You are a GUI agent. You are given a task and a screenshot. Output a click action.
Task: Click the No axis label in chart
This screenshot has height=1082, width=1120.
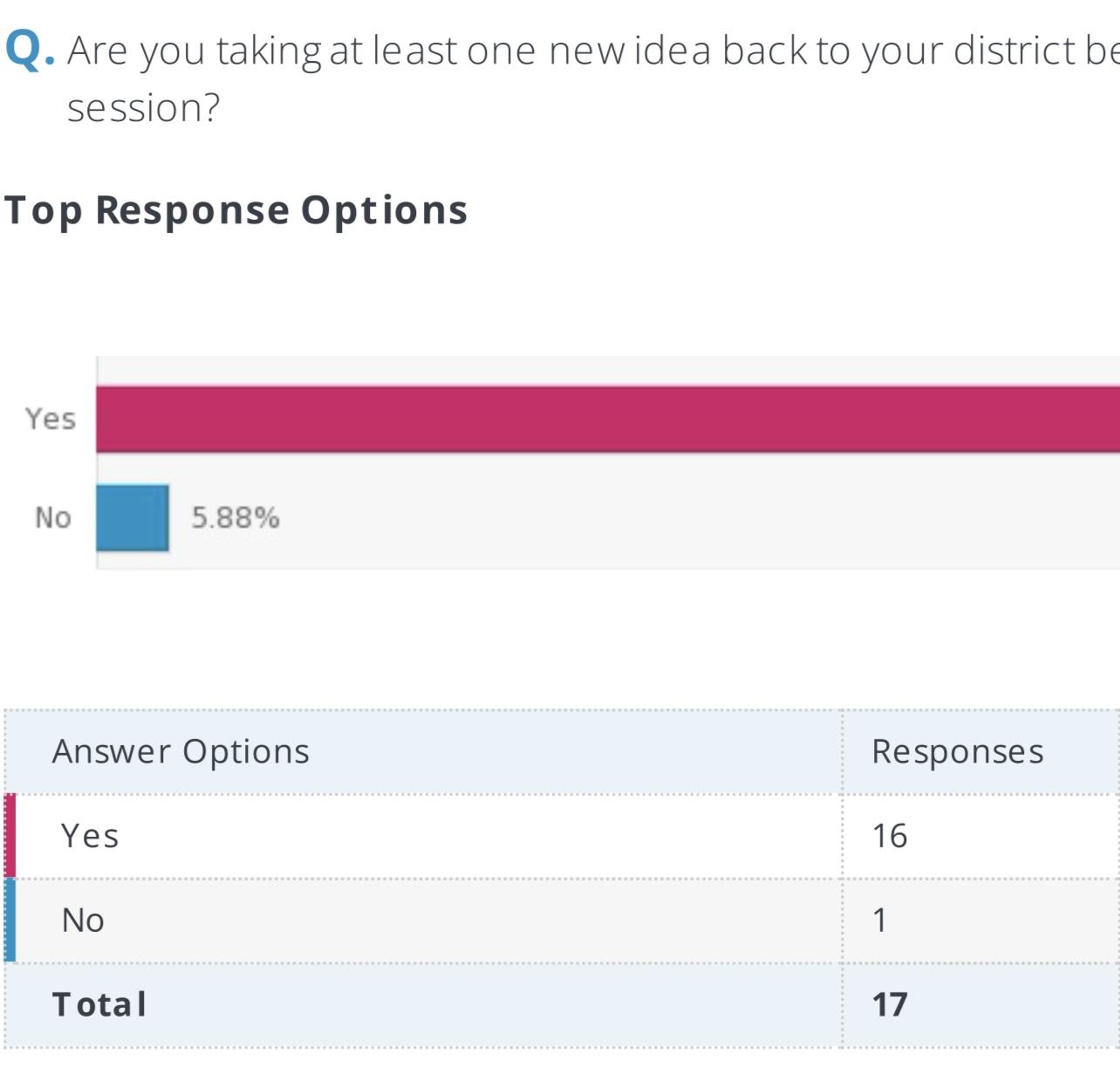point(53,517)
